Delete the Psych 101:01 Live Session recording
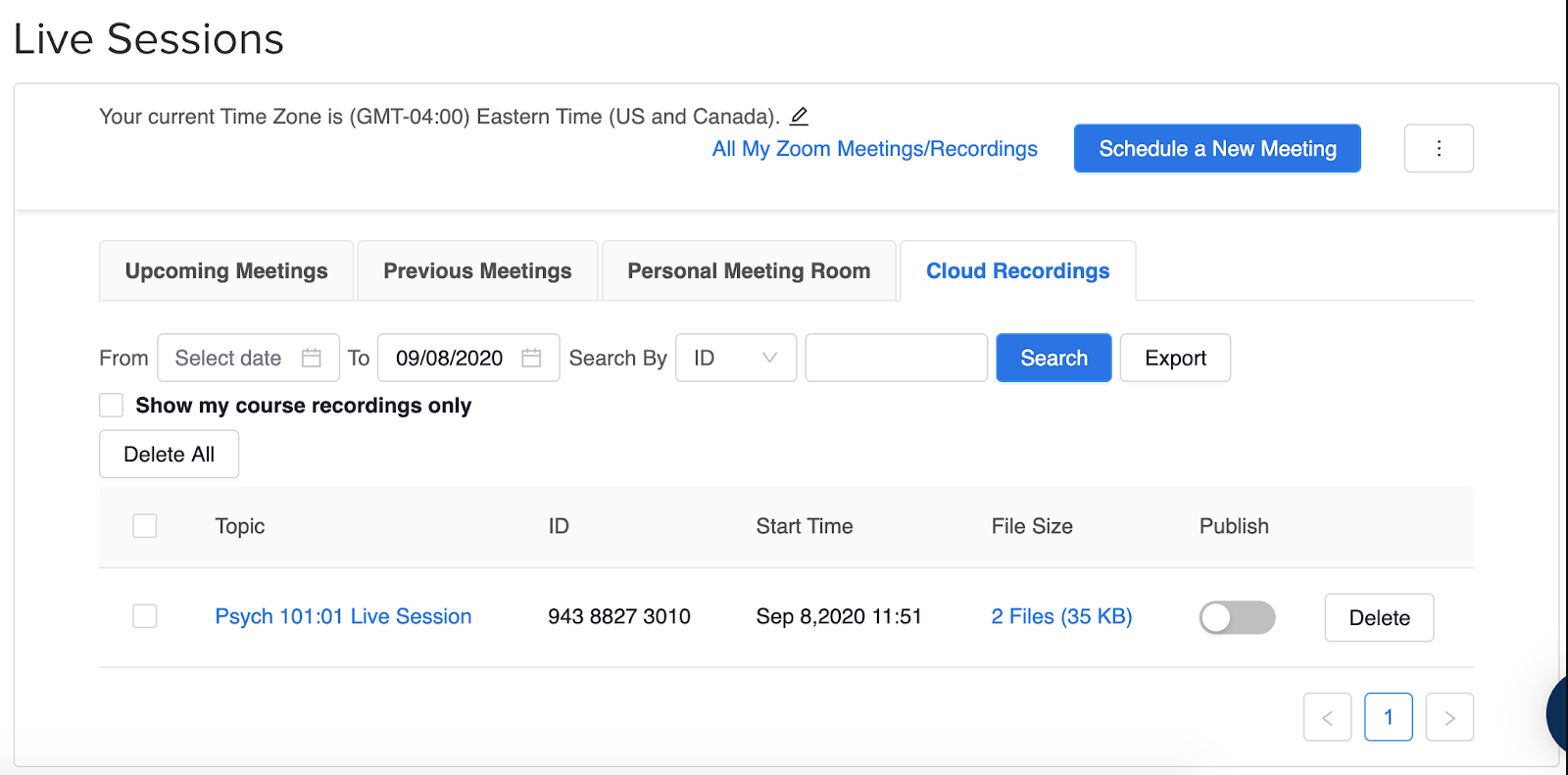Screen dimensions: 1568x775 [1379, 618]
